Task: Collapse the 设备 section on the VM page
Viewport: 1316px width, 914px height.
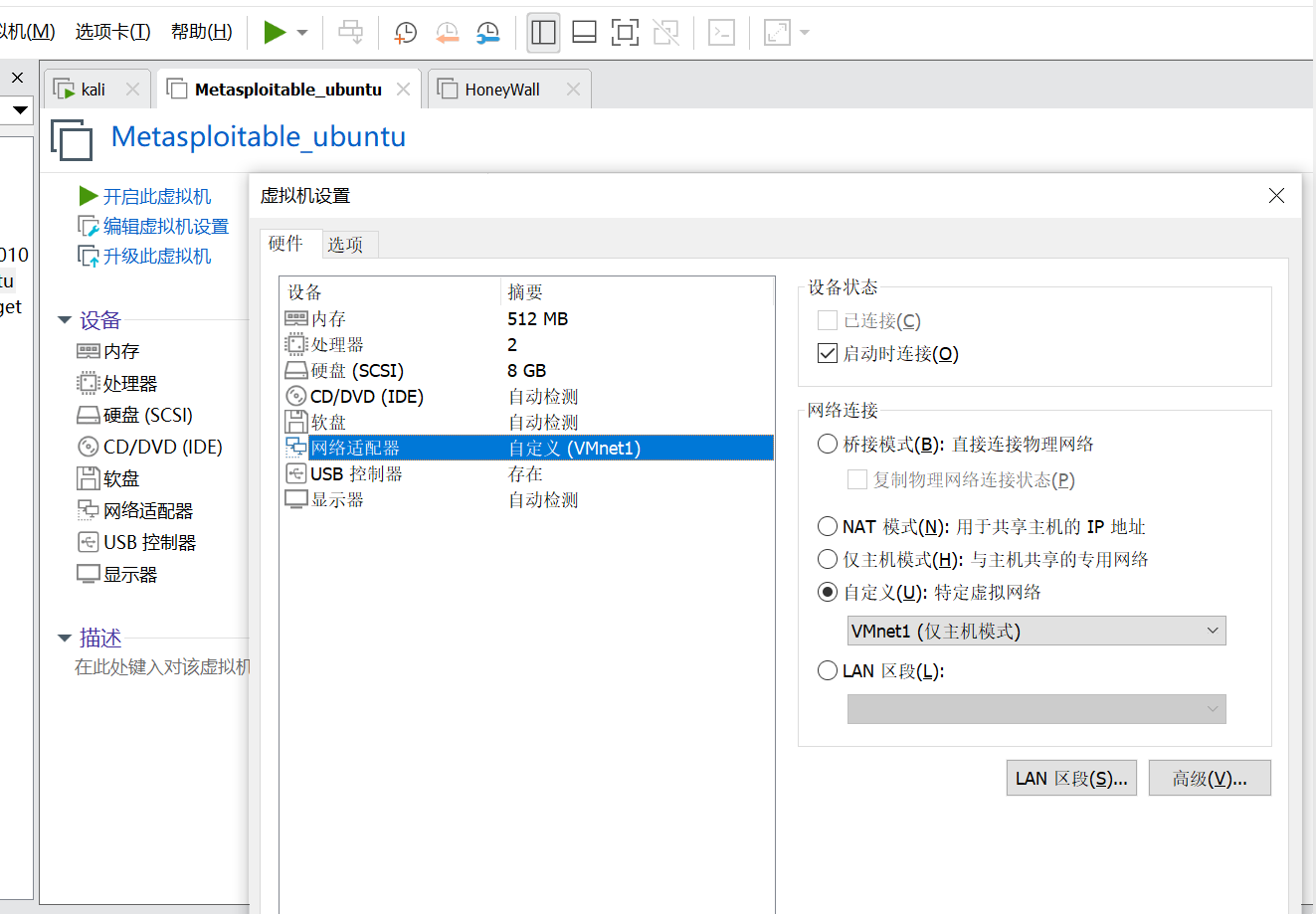Action: click(x=65, y=320)
